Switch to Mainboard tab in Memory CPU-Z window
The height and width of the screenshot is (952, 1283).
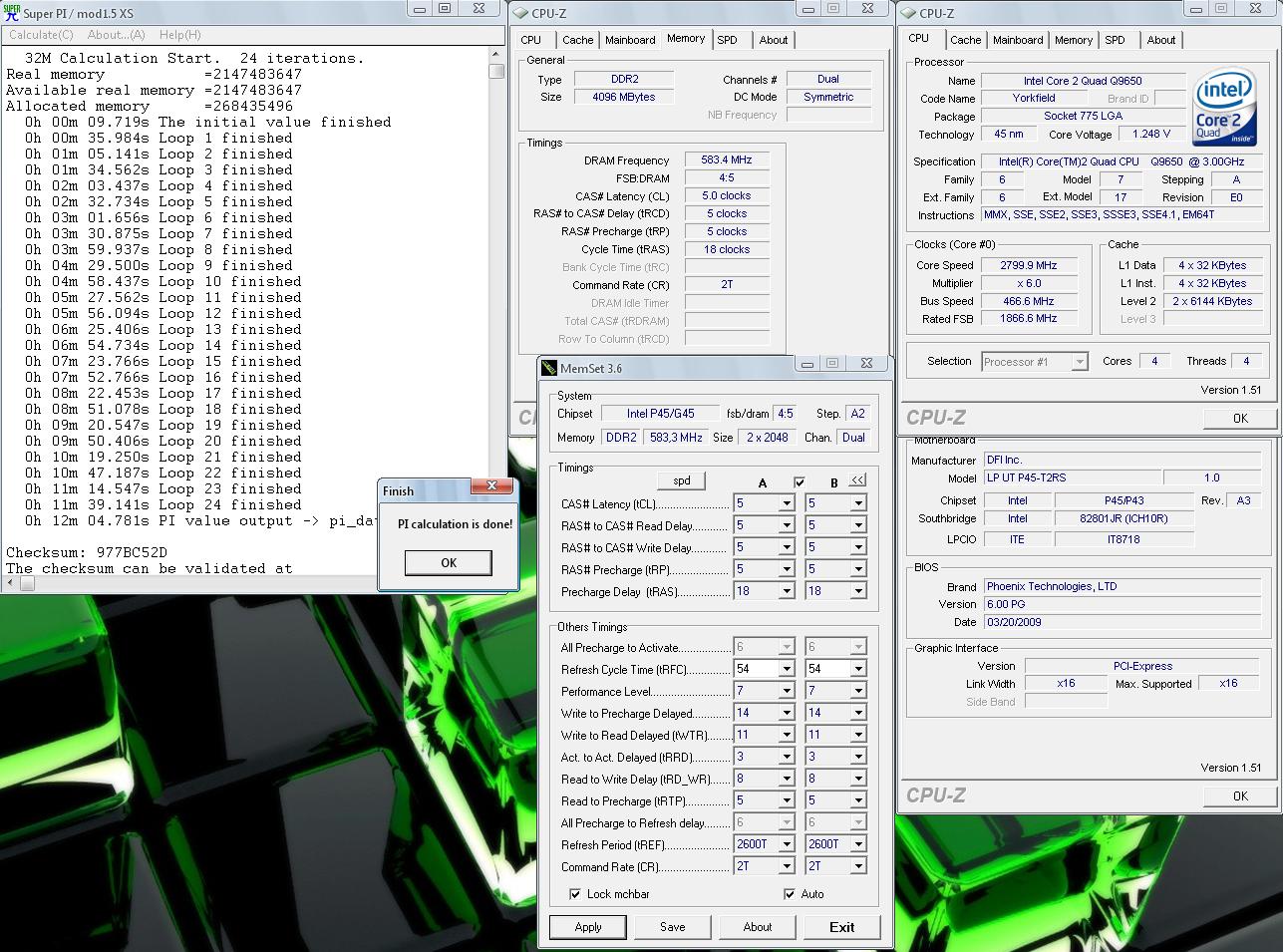pyautogui.click(x=630, y=40)
